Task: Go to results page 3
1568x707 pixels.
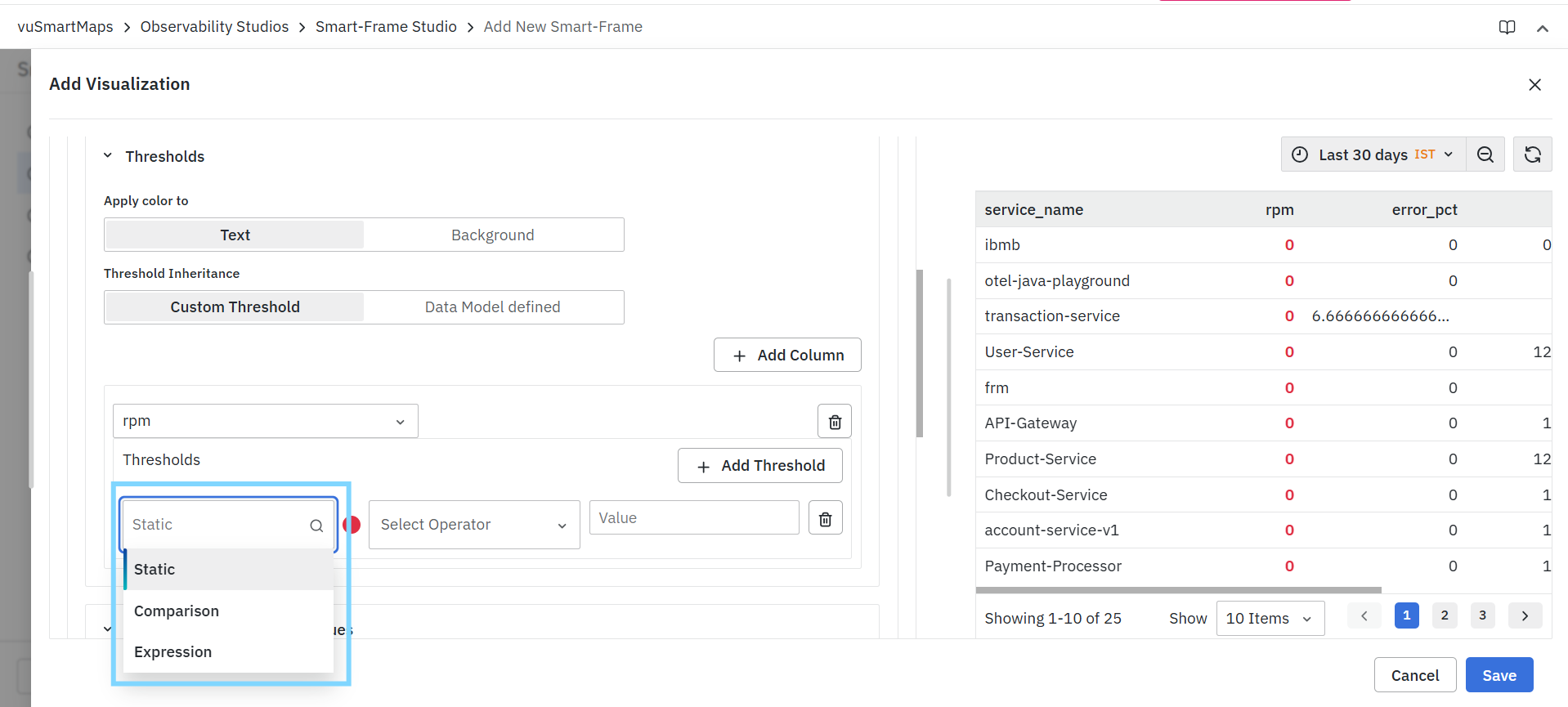Action: coord(1482,615)
